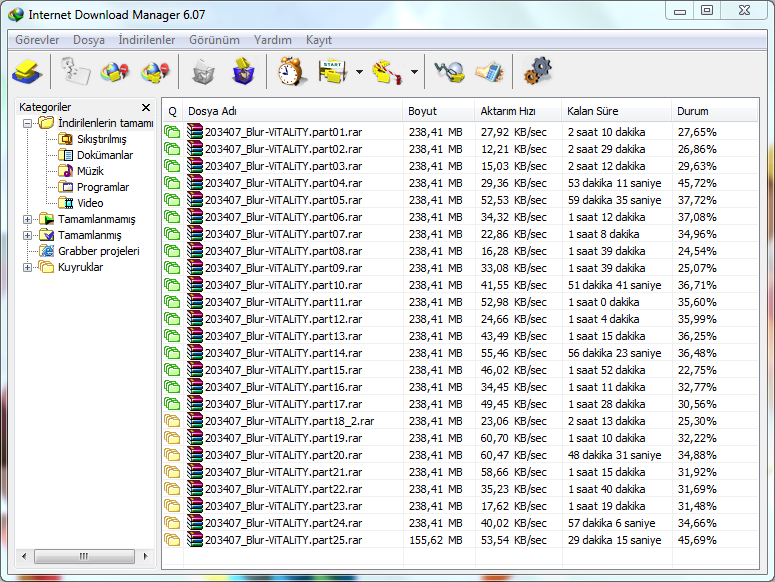Open the İndirilenler menu
Screen dimensions: 775x582
coord(147,40)
